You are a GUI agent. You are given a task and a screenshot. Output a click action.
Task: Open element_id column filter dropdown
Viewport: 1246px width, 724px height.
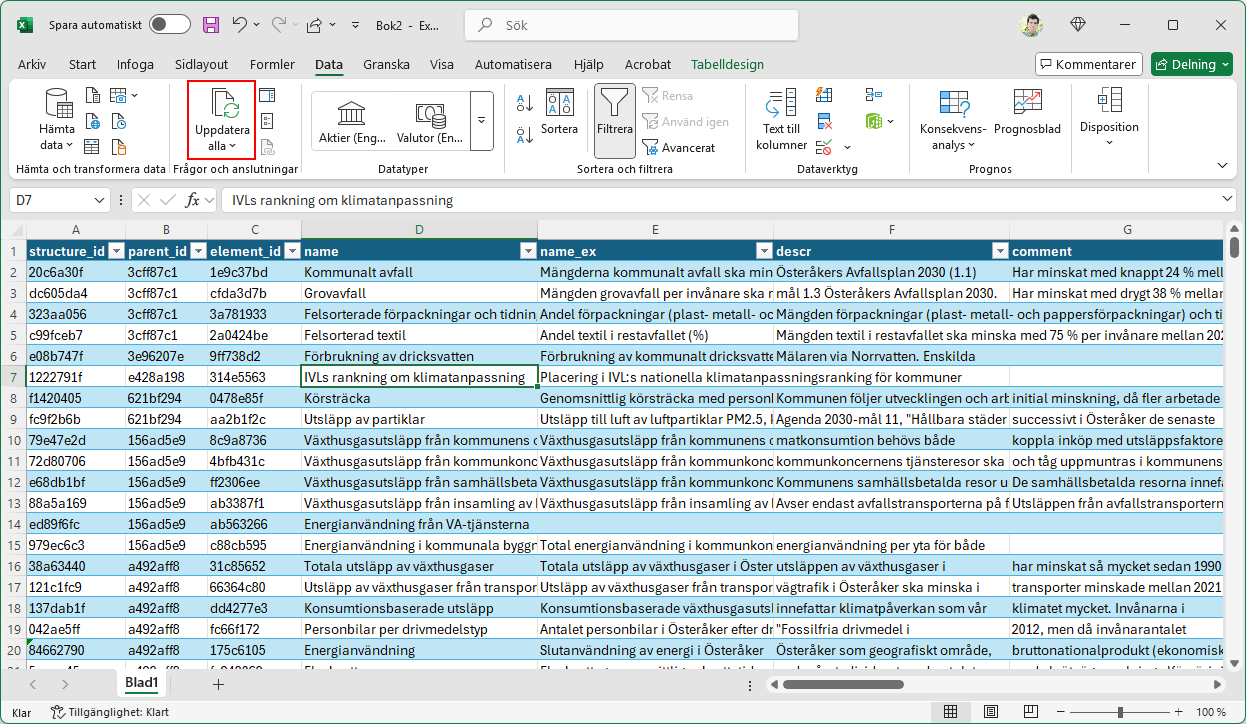tap(292, 251)
